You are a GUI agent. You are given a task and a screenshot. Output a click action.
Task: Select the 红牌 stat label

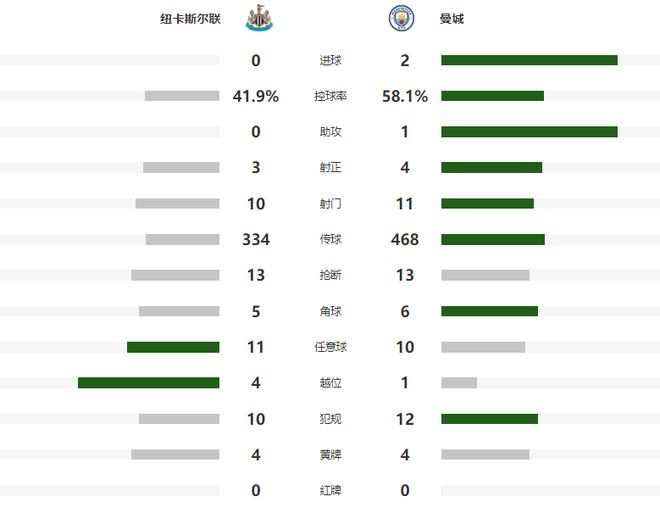point(330,491)
